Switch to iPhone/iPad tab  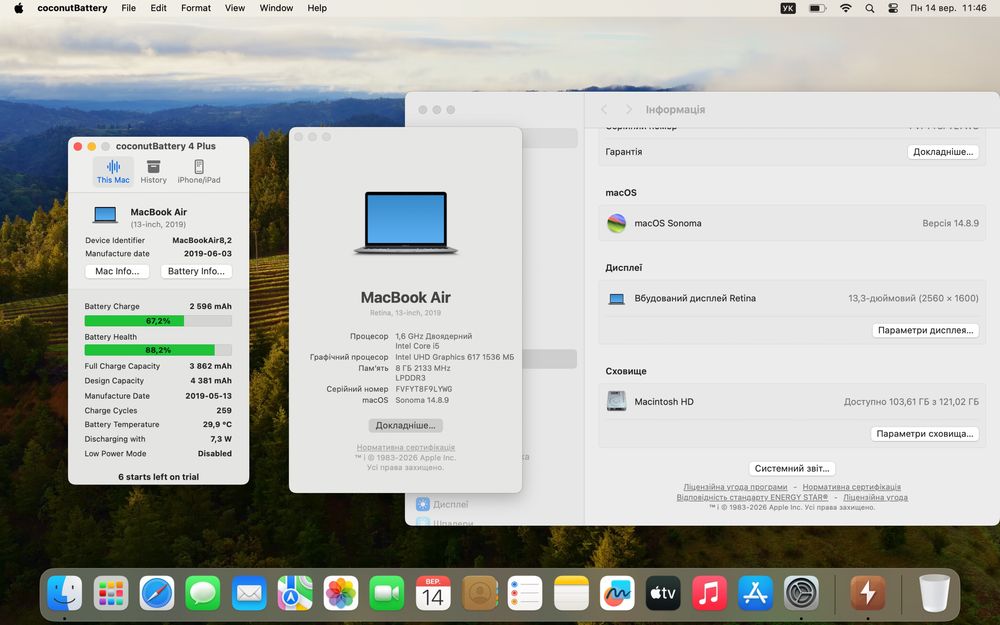pos(199,172)
